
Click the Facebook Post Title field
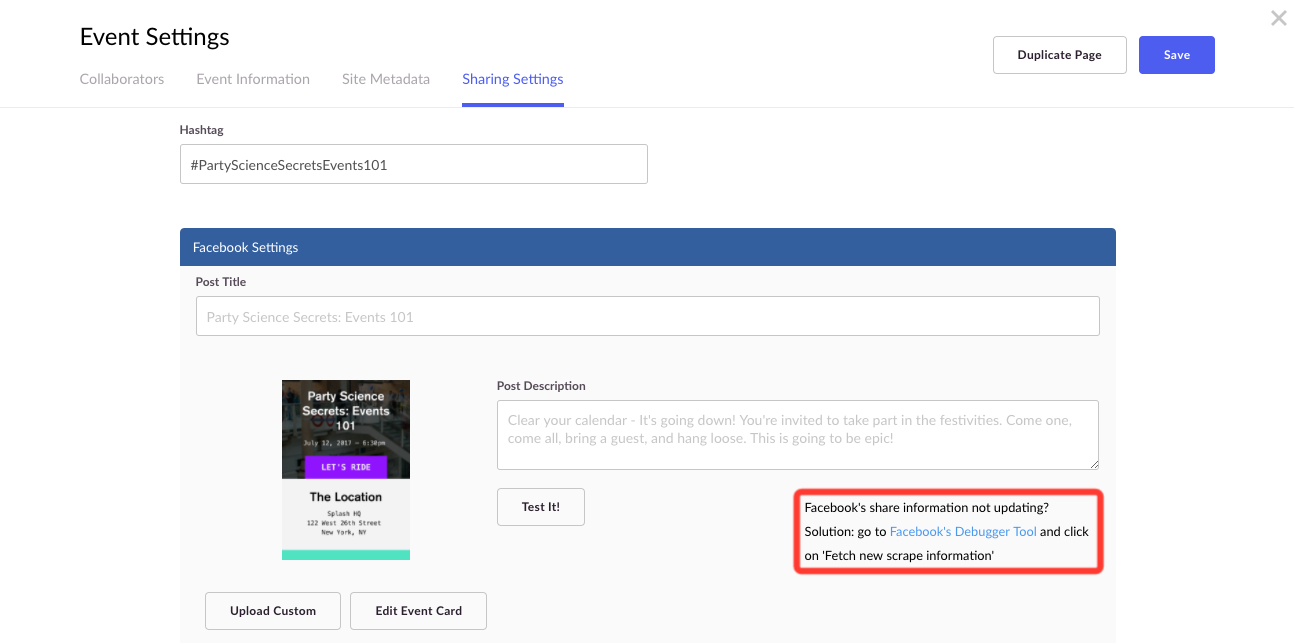648,316
